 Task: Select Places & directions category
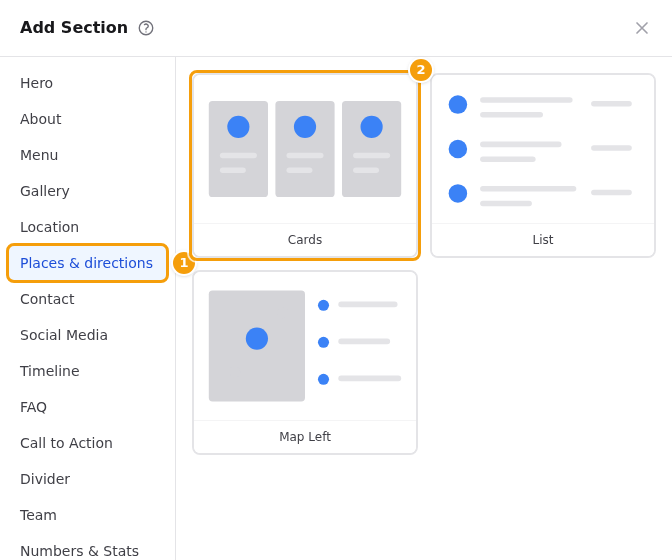tap(87, 263)
